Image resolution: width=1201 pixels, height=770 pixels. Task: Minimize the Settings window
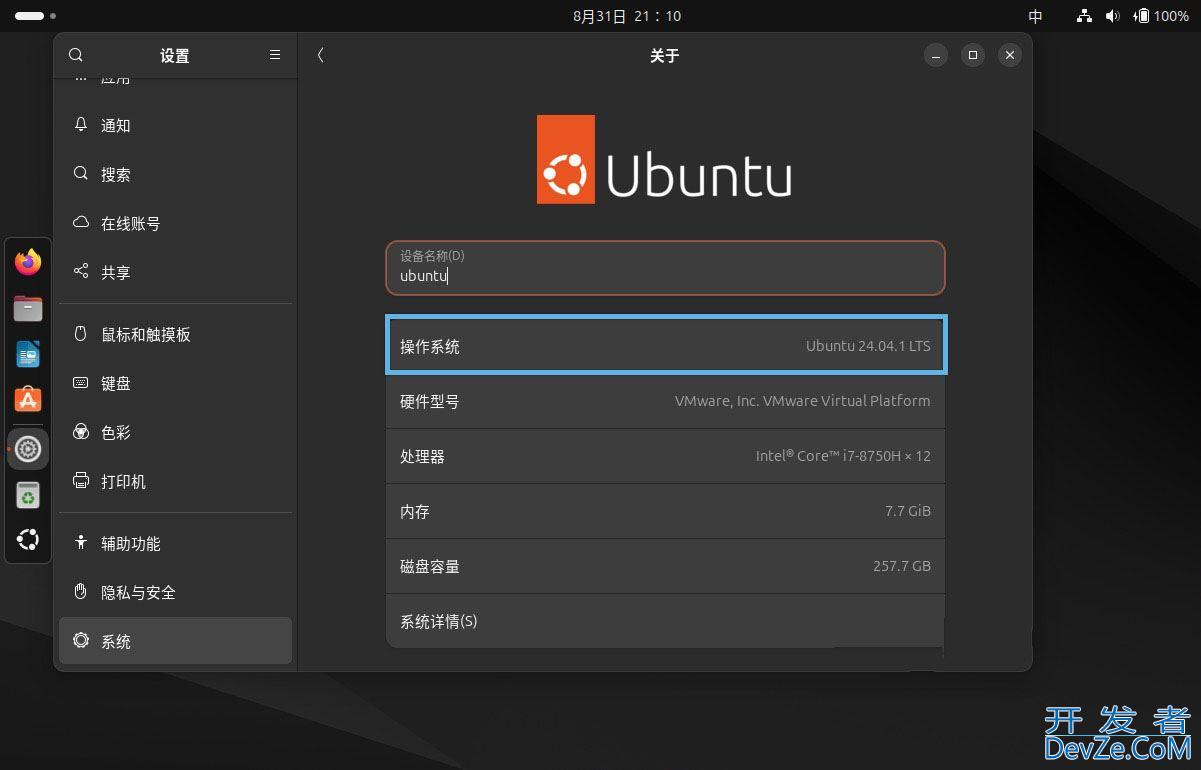935,55
